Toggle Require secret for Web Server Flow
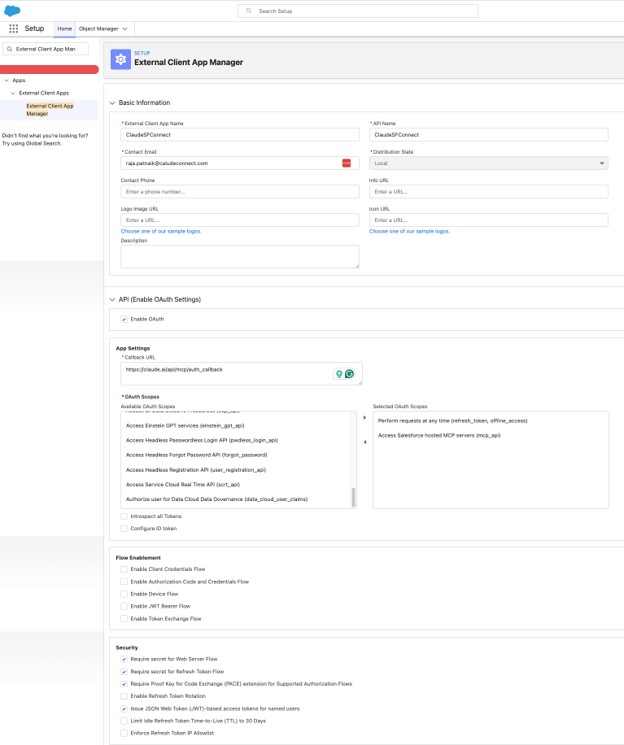The width and height of the screenshot is (624, 745). (x=124, y=659)
